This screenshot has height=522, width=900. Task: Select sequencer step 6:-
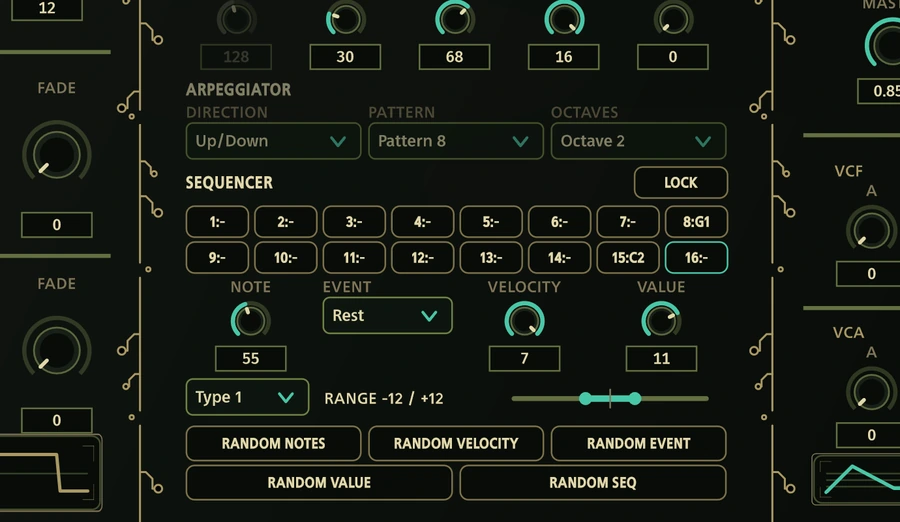(x=560, y=222)
